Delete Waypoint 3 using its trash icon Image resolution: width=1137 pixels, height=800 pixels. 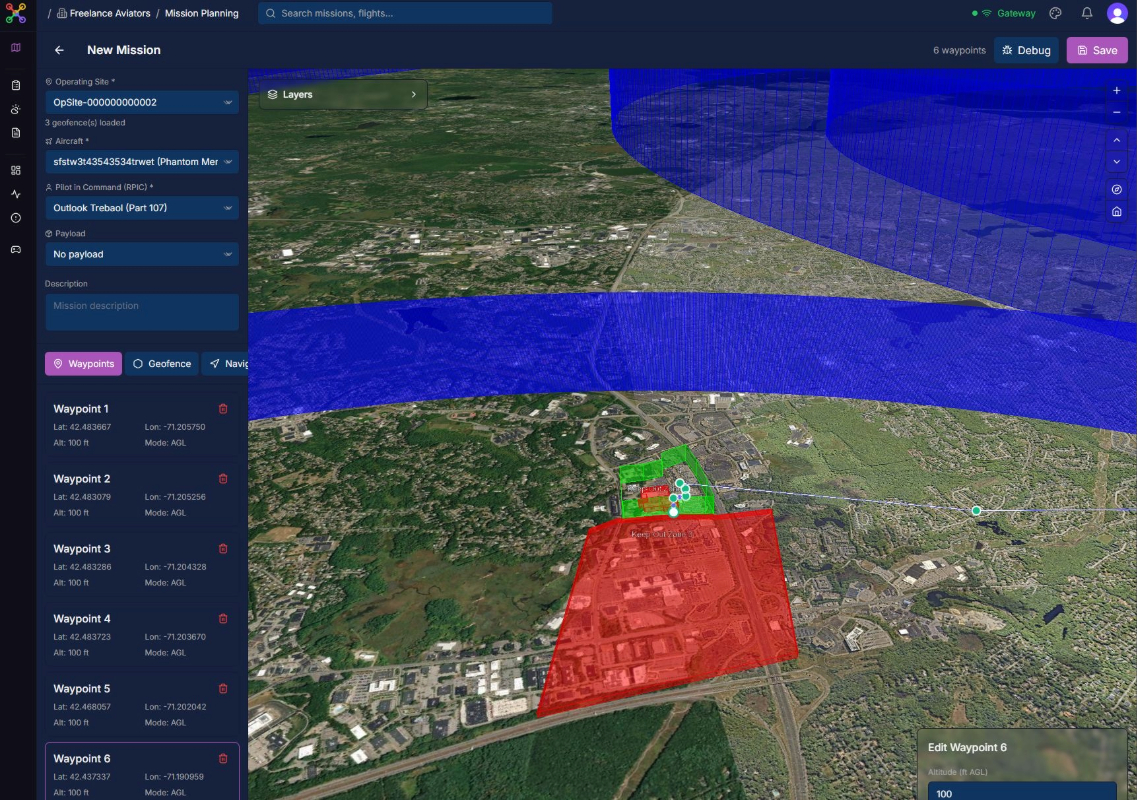(x=223, y=548)
